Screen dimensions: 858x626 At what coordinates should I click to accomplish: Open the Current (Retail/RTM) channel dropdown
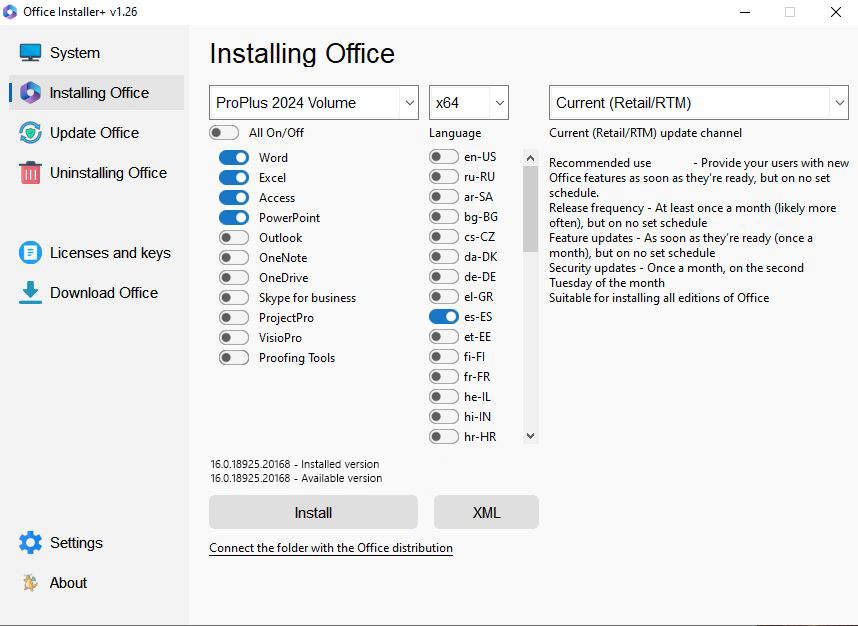click(x=699, y=102)
